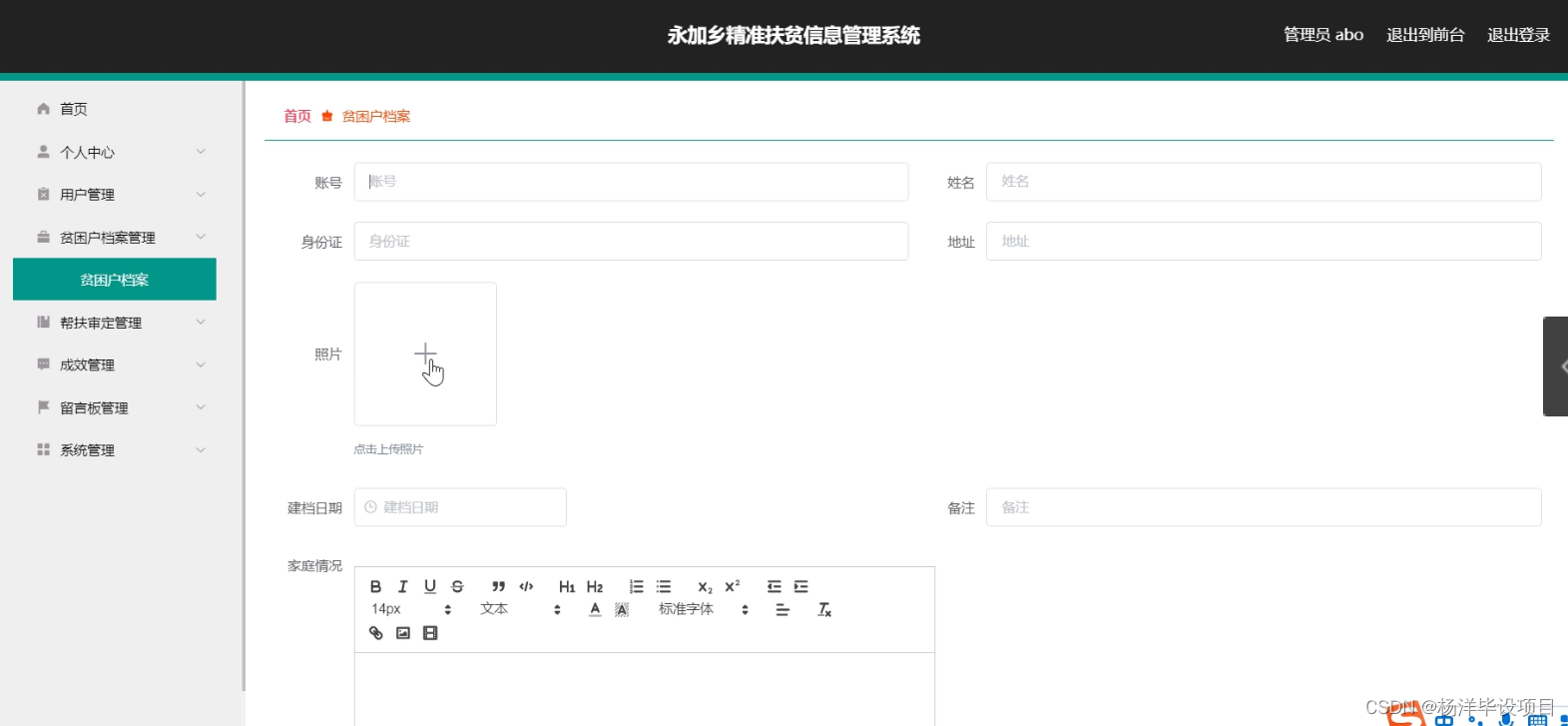Decrease the text indent
The width and height of the screenshot is (1568, 726).
pyautogui.click(x=774, y=586)
